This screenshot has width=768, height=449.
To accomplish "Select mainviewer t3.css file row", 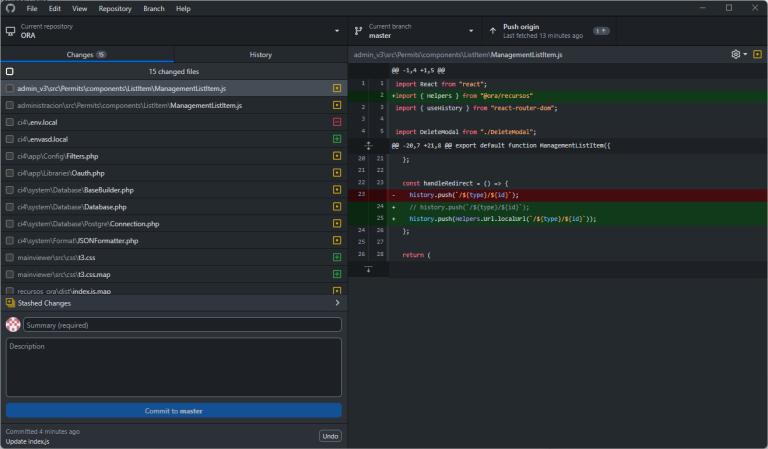I will [x=174, y=258].
